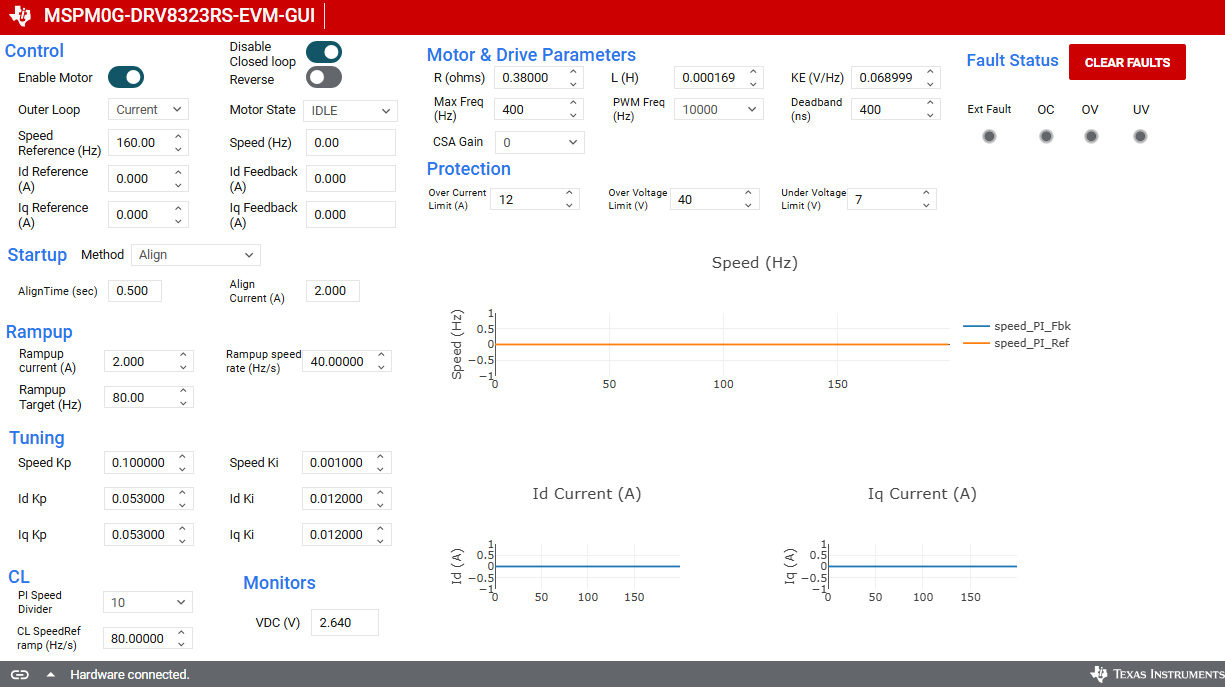Open the Outer Loop dropdown
Screen dimensions: 1225x687
click(x=148, y=110)
